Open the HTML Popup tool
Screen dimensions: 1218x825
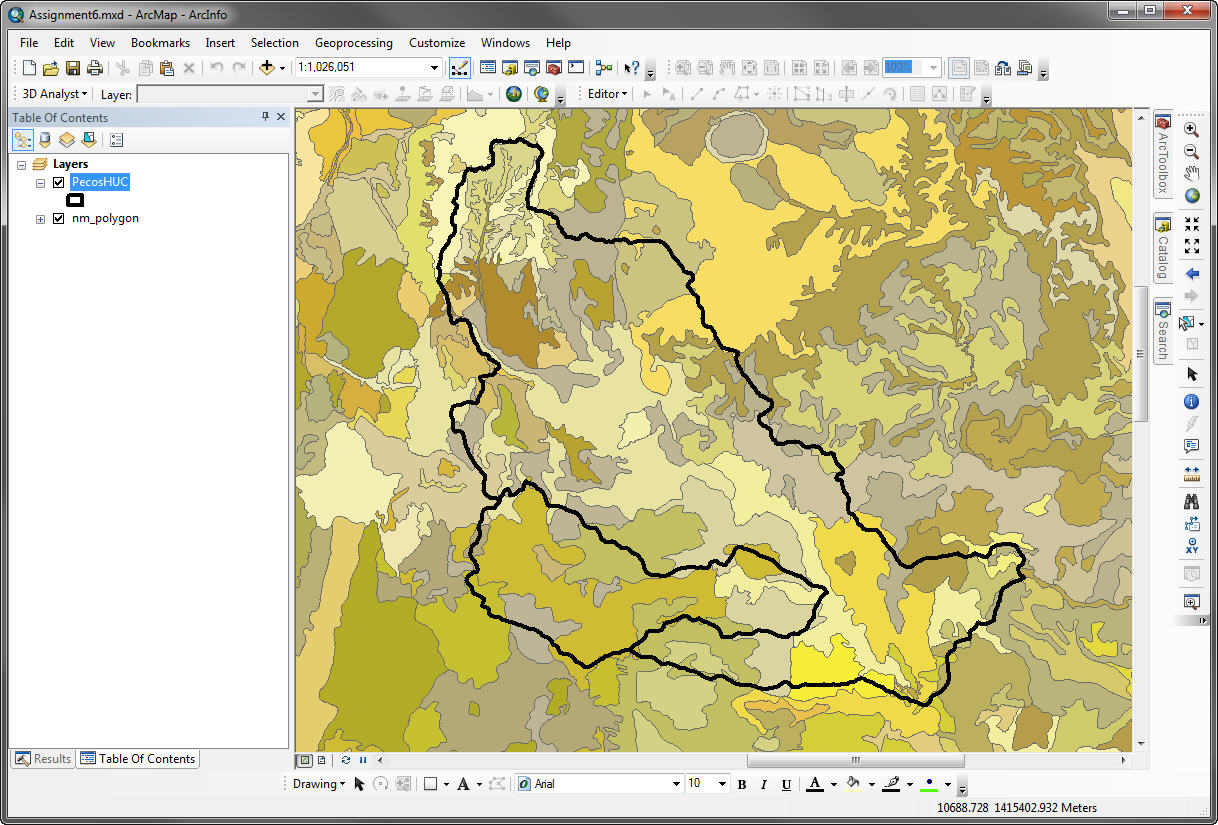1191,445
